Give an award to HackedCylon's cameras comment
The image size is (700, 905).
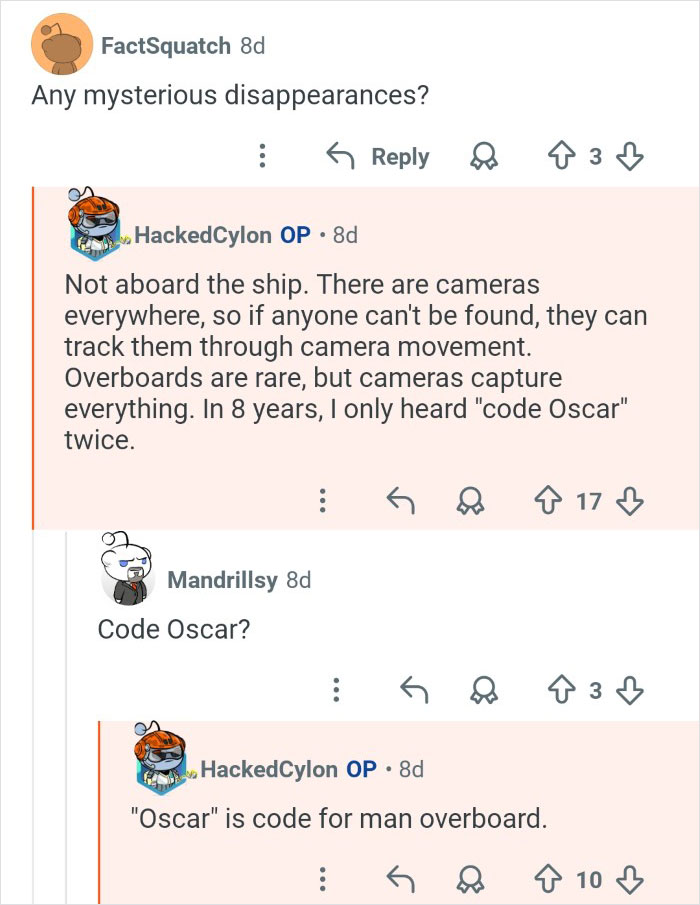(x=470, y=500)
